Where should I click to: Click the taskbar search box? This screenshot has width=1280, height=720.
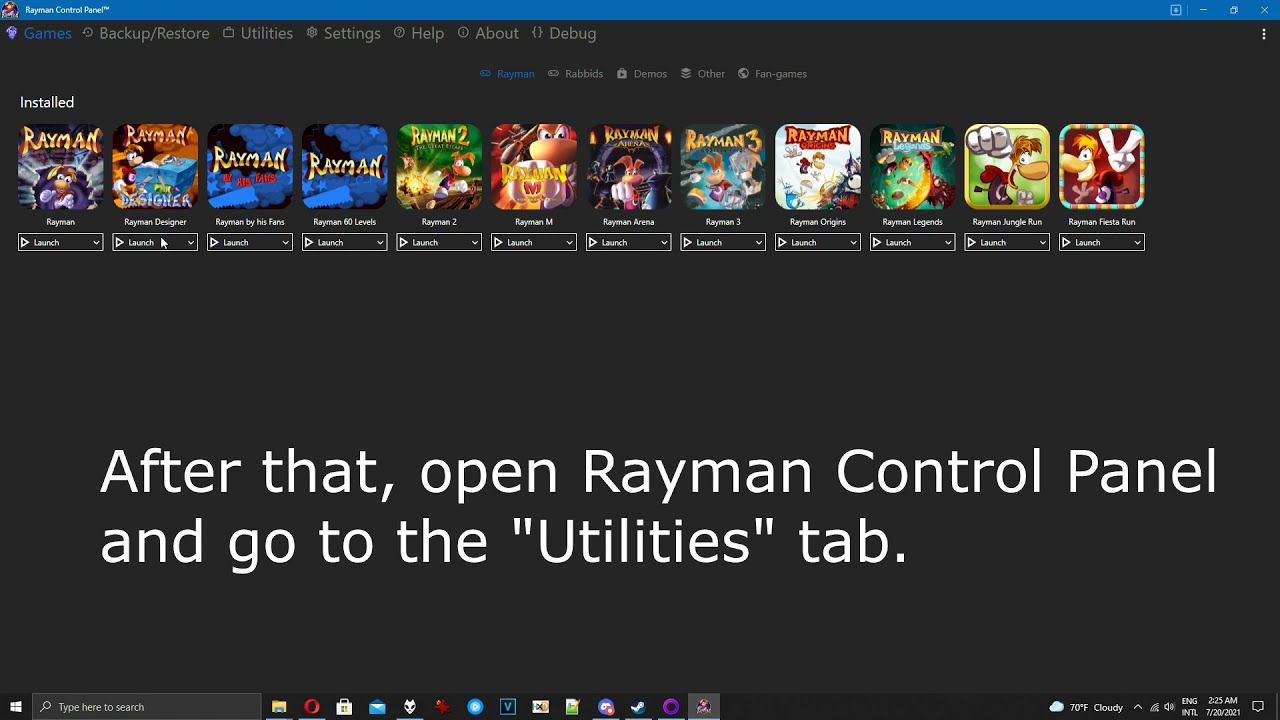point(147,707)
